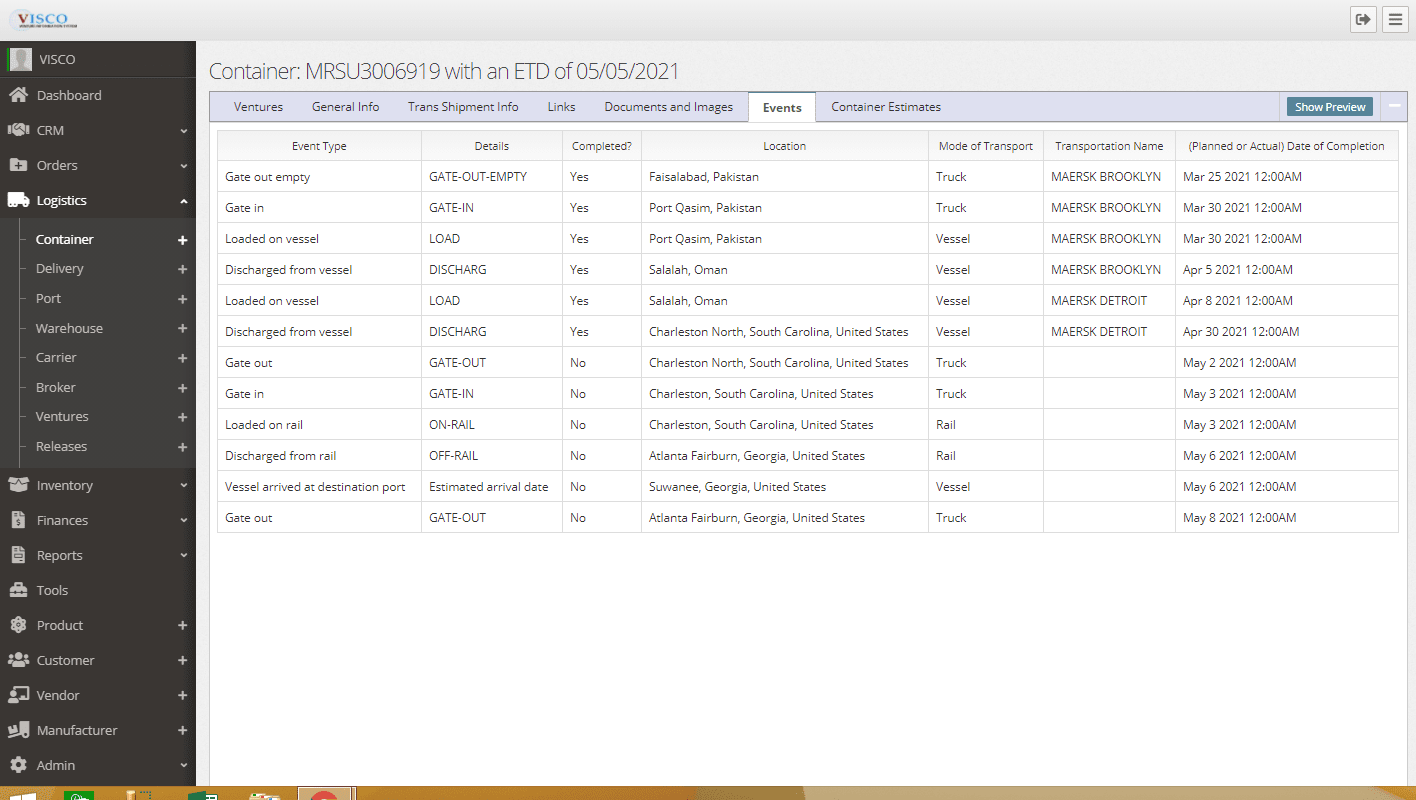Expand the Orders submenu arrow
1416x800 pixels.
click(x=183, y=166)
